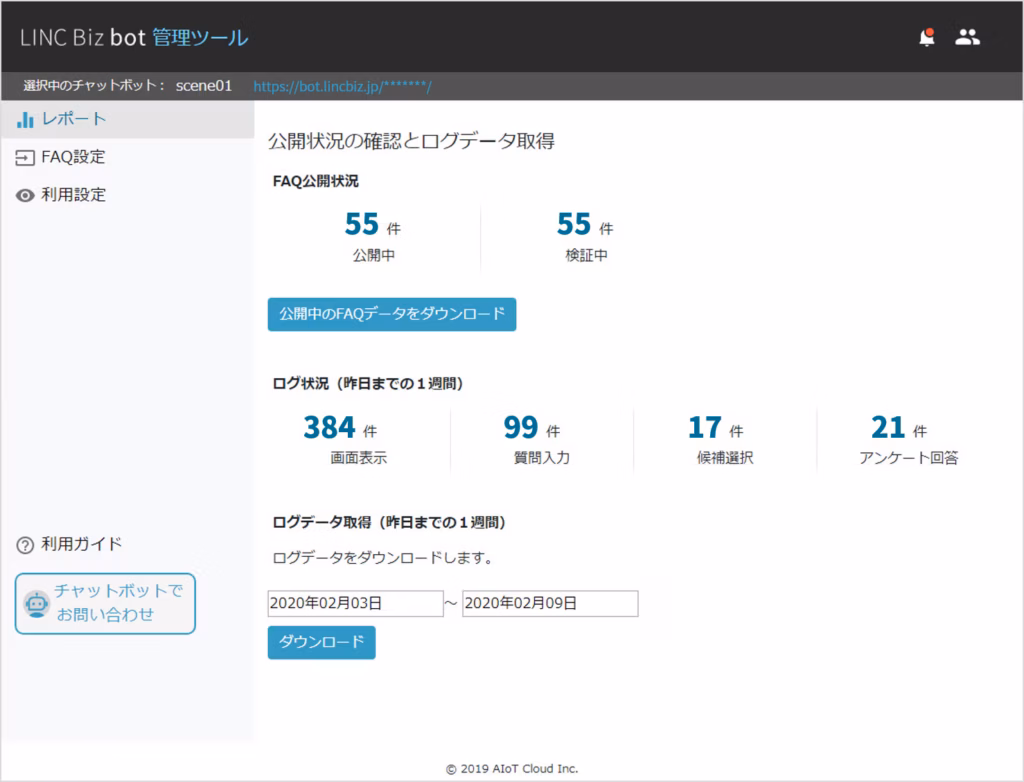This screenshot has width=1024, height=782.
Task: Open FAQ設定 from the sidebar
Action: click(73, 157)
